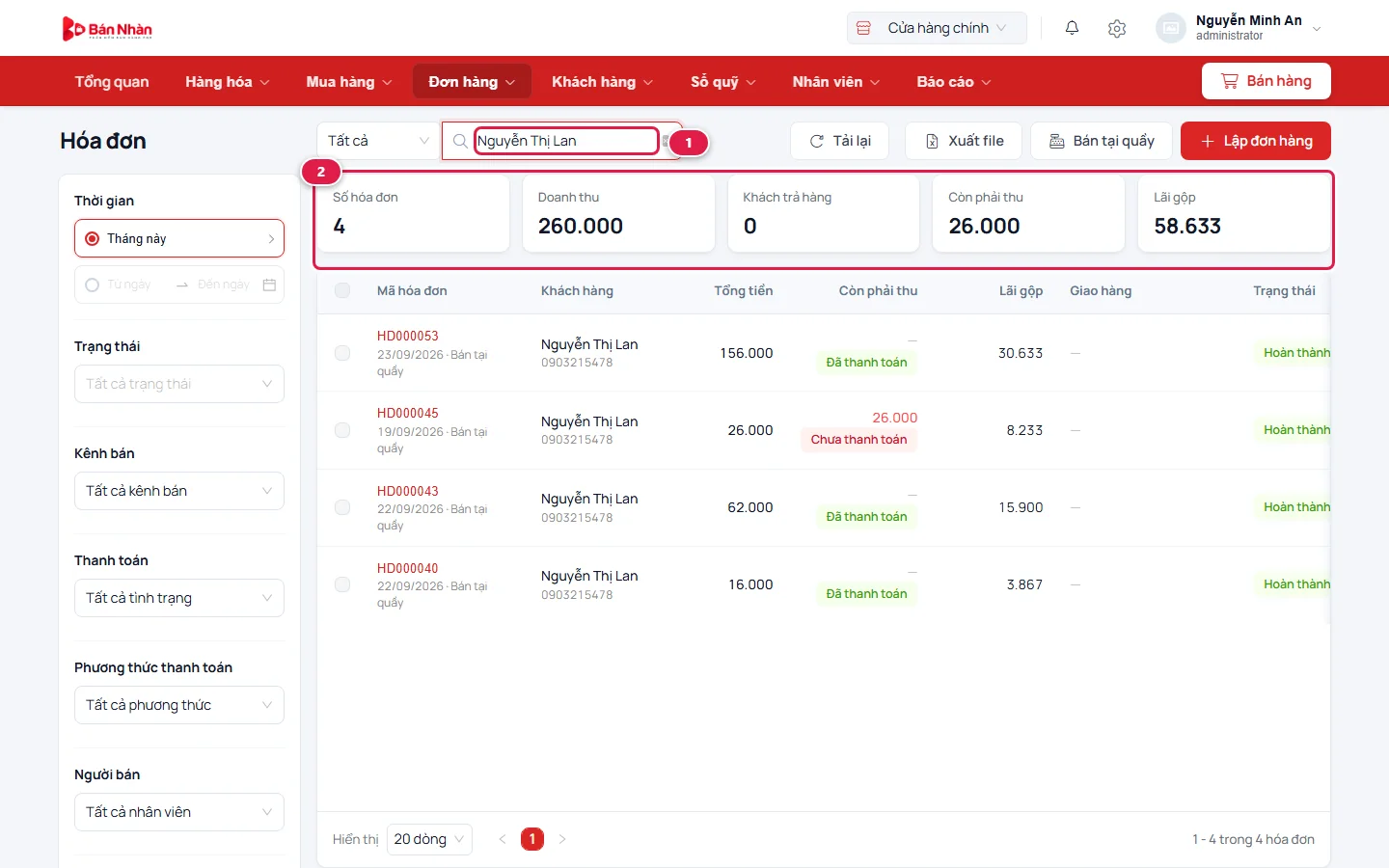
Task: Expand the Tất cả kênh bán dropdown
Action: tap(179, 491)
